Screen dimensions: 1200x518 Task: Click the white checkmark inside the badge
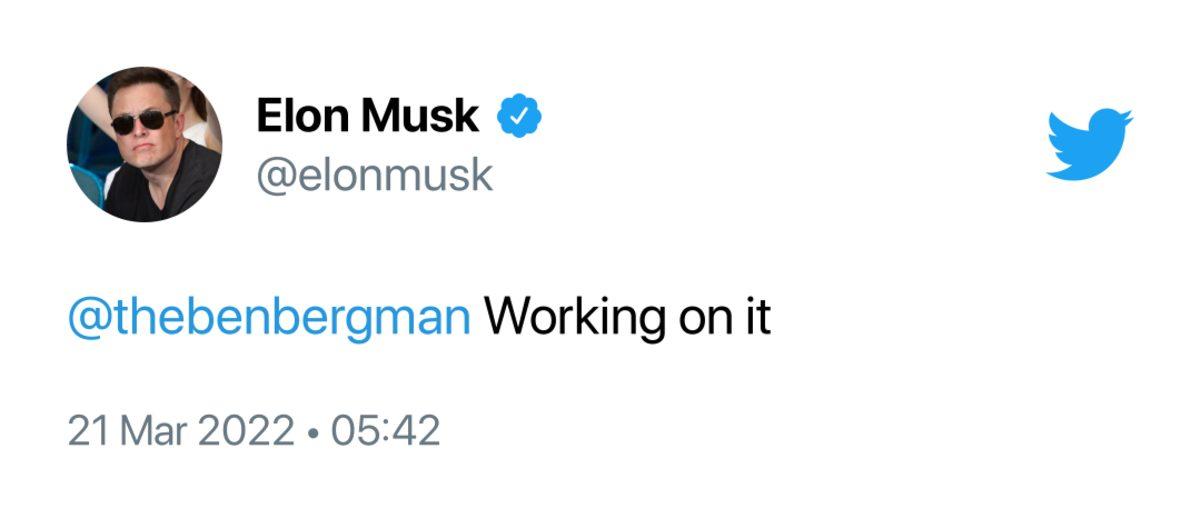520,117
